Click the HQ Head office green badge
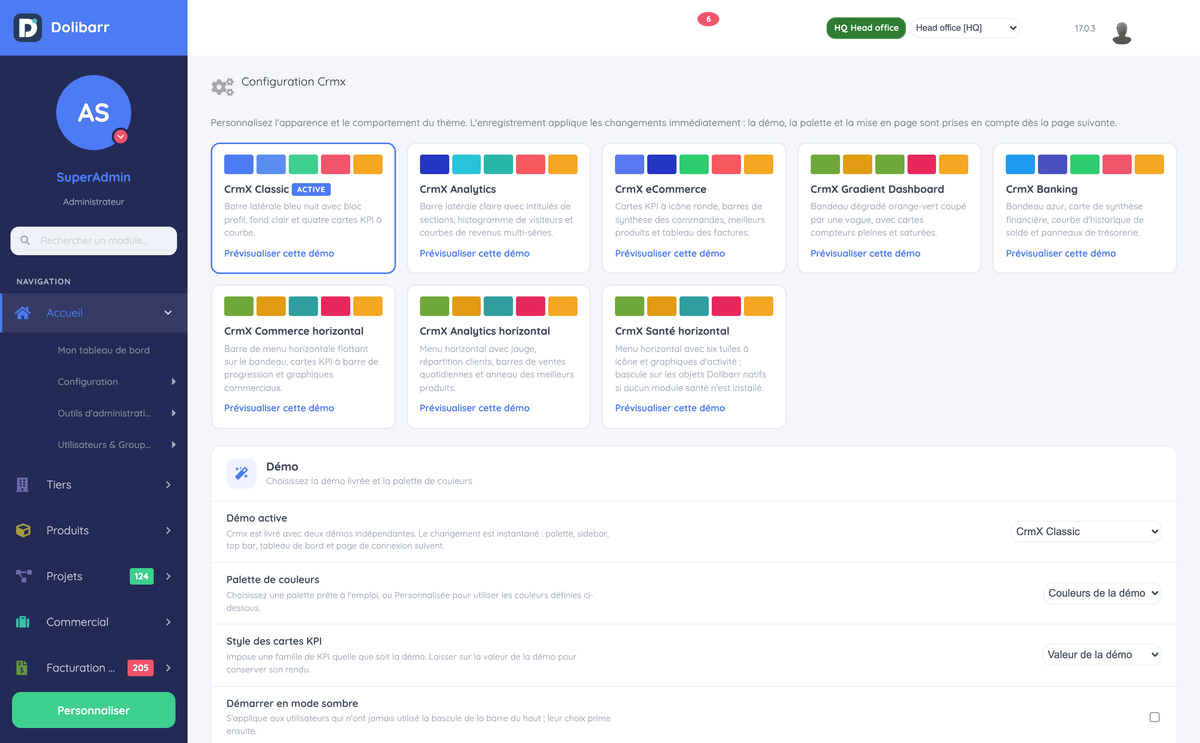This screenshot has height=743, width=1200. (866, 28)
